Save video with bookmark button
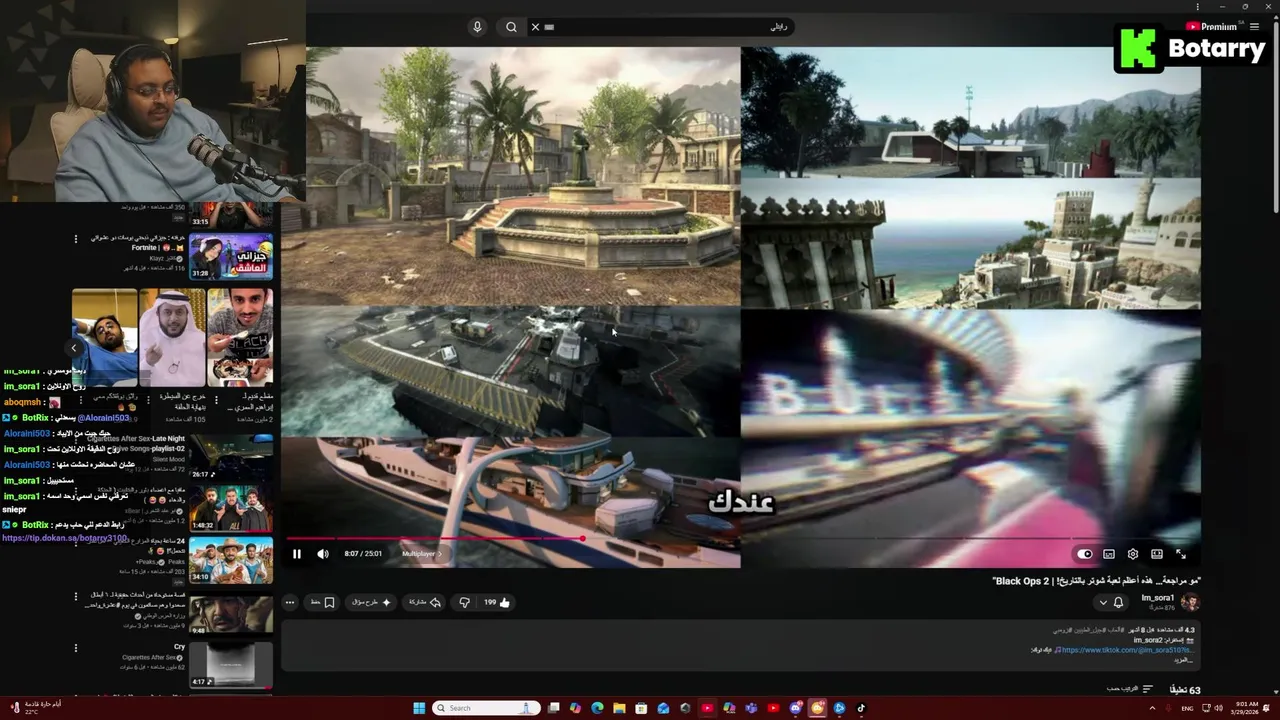This screenshot has height=720, width=1280. [323, 602]
